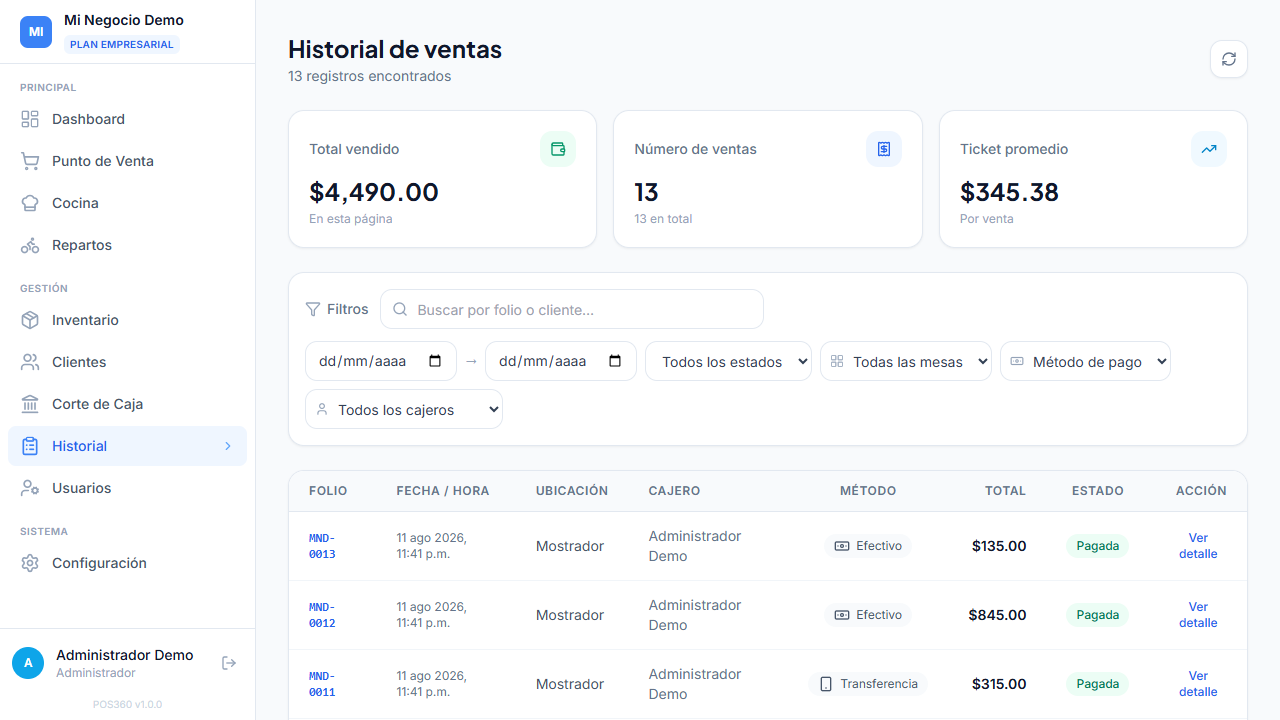Click the bank icon for Corte de Caja
1280x720 pixels.
(30, 404)
